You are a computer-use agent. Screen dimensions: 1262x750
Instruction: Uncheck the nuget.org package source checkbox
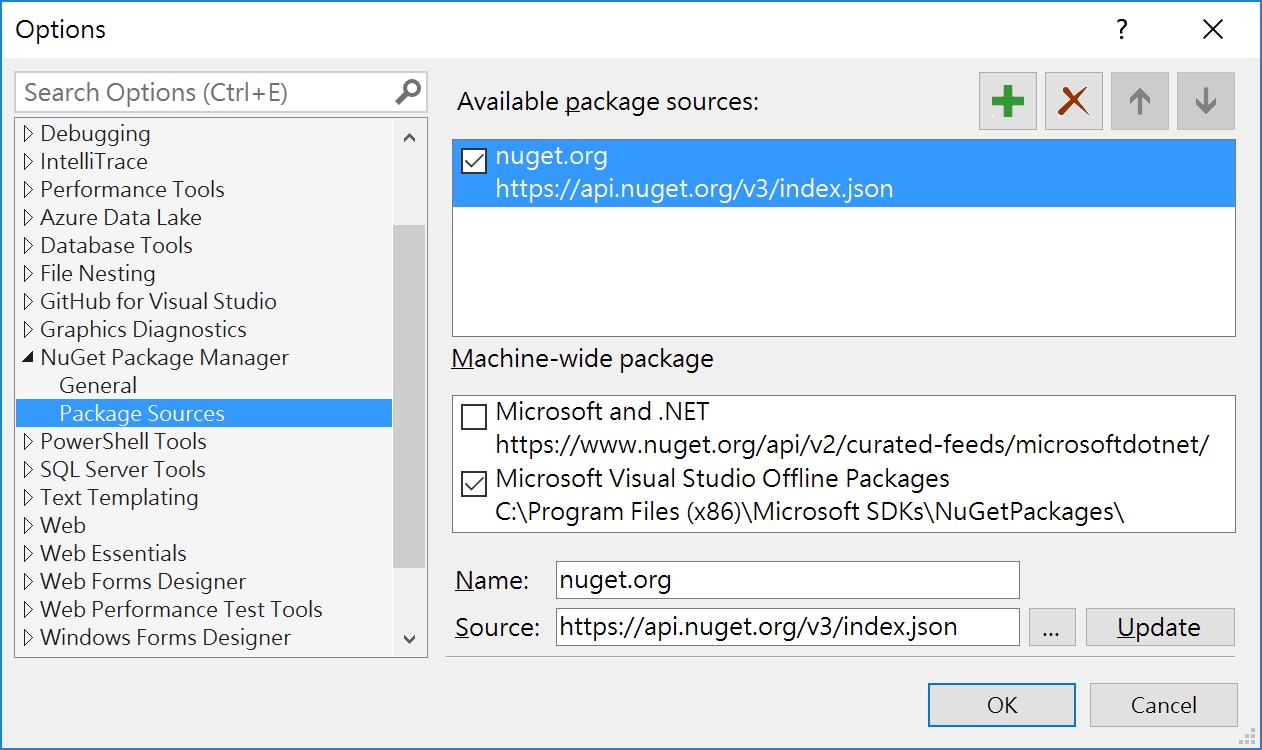[x=474, y=161]
